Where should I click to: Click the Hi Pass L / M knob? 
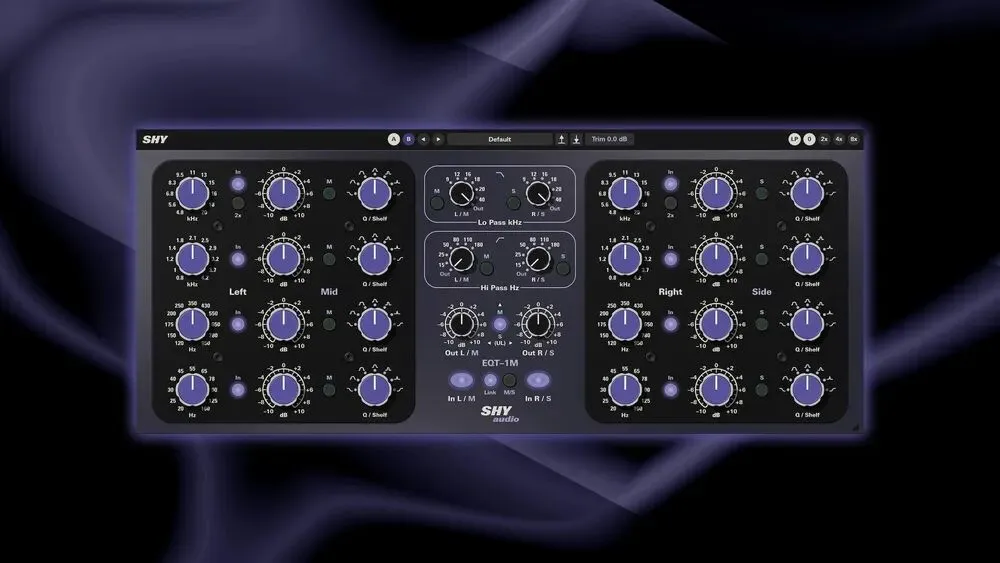461,259
